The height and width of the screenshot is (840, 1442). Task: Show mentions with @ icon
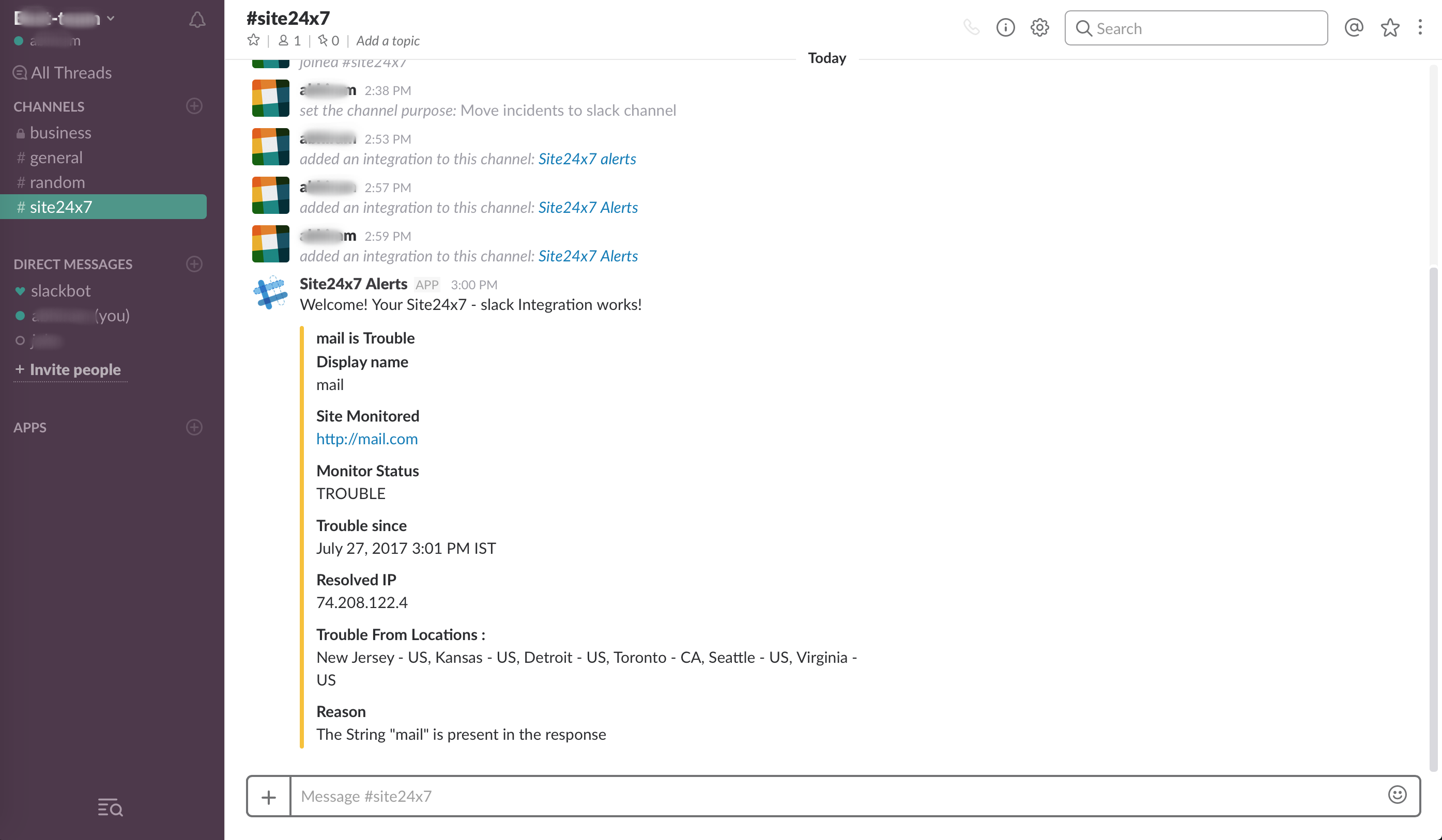pyautogui.click(x=1353, y=27)
